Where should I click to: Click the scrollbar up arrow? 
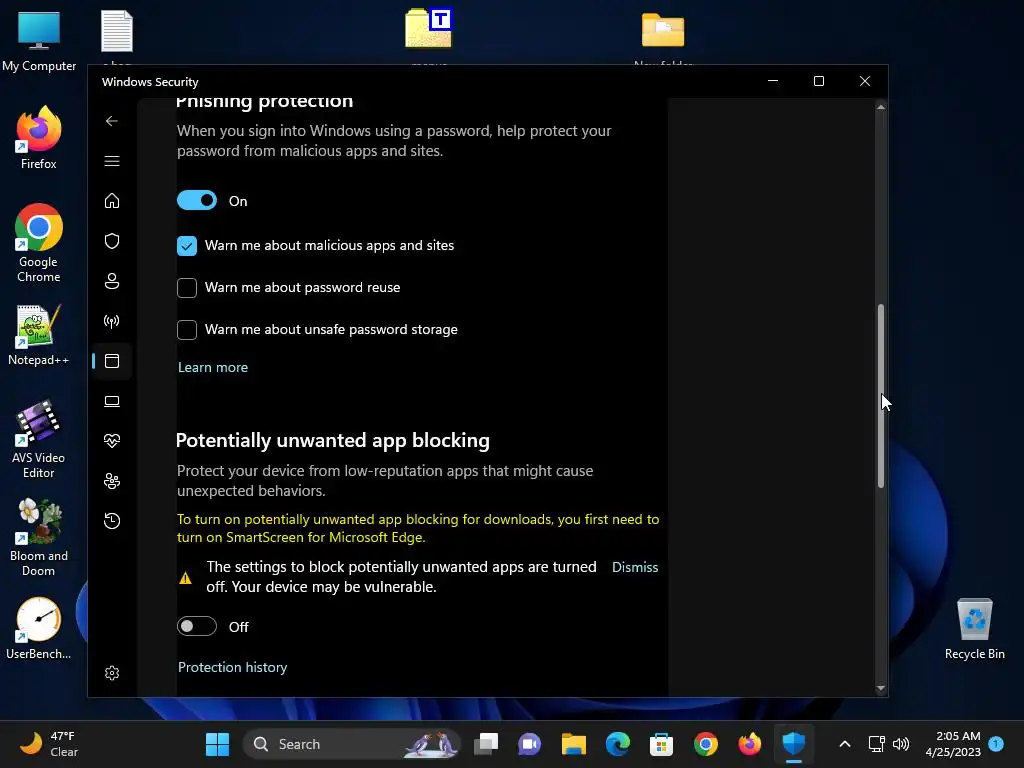coord(880,106)
